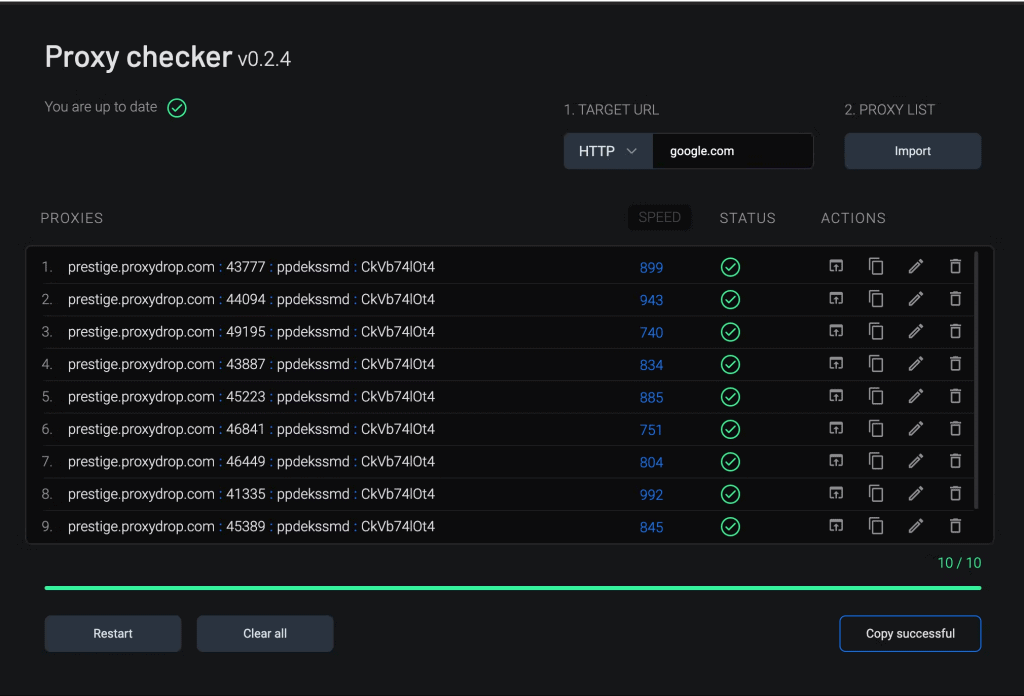The height and width of the screenshot is (696, 1024).
Task: Open proxy 5 externally
Action: click(x=836, y=396)
